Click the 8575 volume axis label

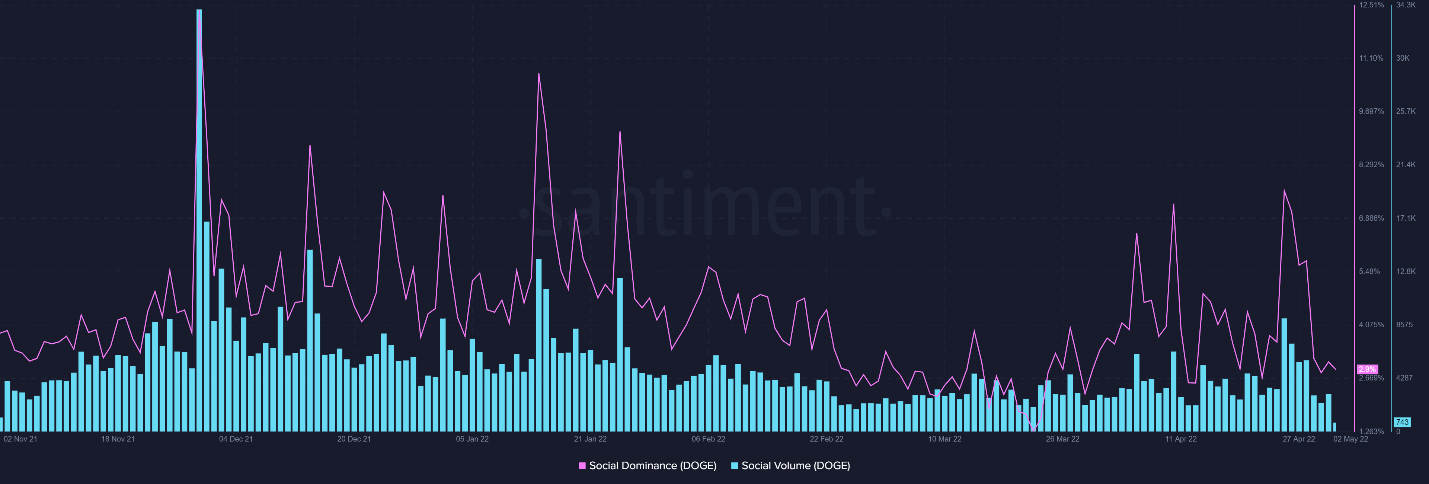[1404, 325]
